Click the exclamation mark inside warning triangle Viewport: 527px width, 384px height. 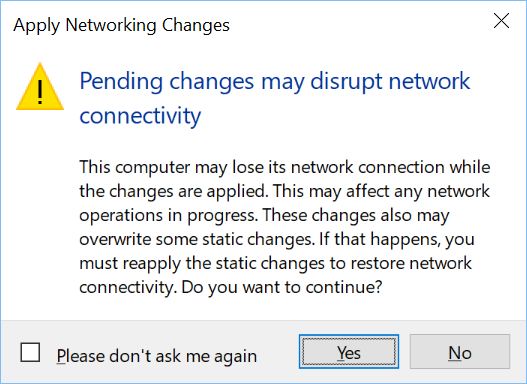pyautogui.click(x=40, y=92)
